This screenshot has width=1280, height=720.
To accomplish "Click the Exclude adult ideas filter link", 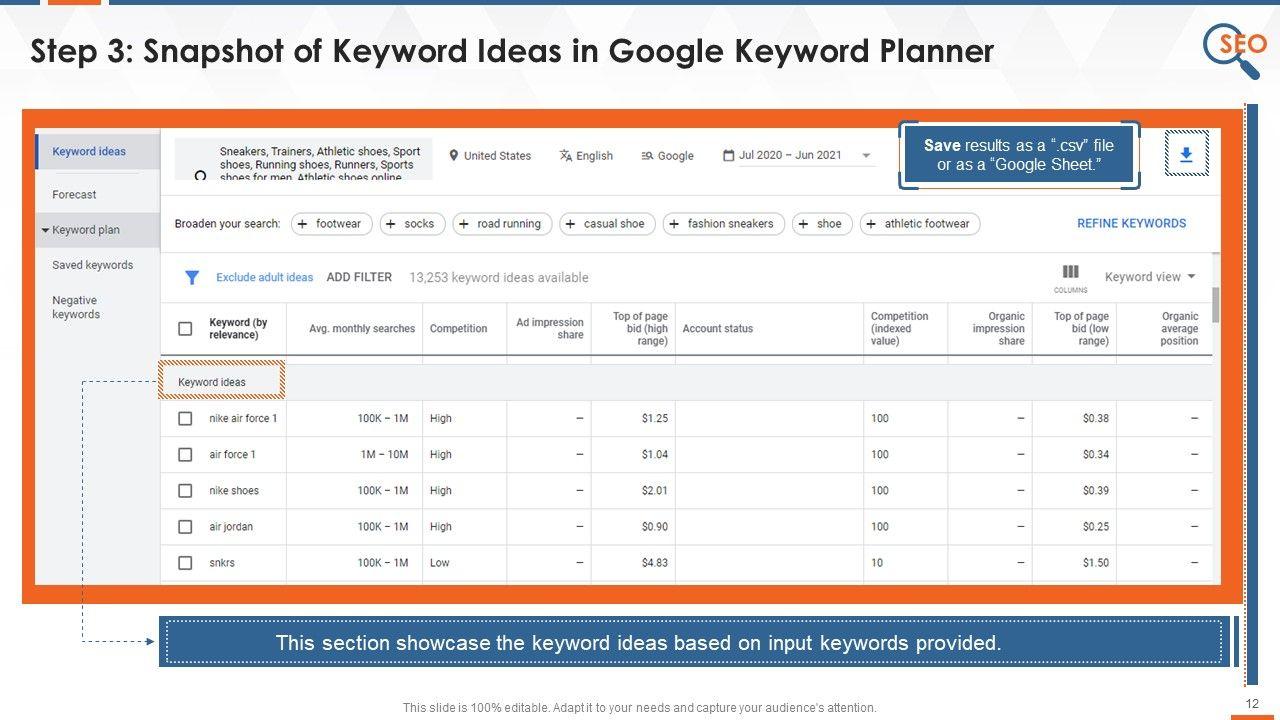I will (x=264, y=278).
